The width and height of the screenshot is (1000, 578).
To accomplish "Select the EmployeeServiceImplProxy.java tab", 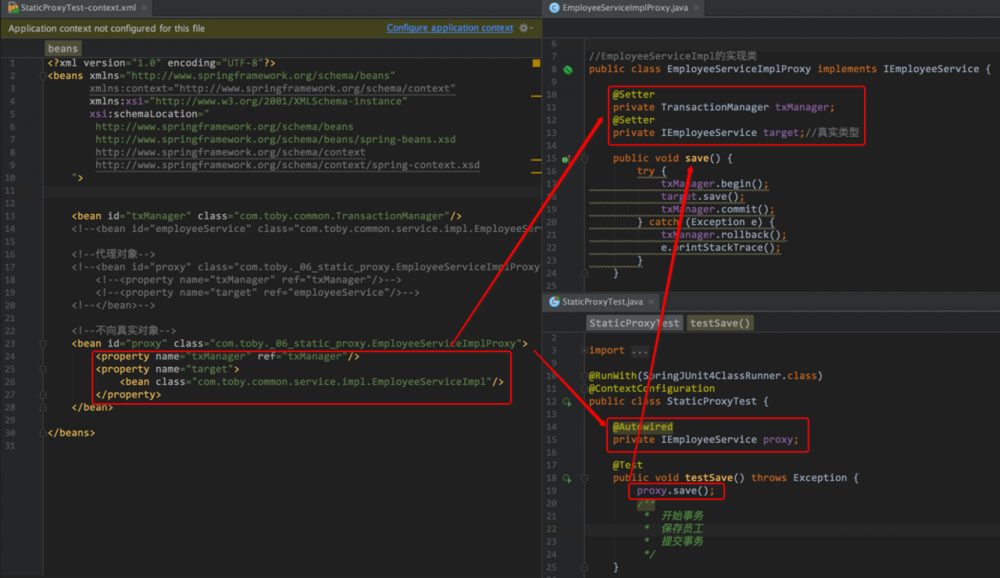I will (625, 8).
